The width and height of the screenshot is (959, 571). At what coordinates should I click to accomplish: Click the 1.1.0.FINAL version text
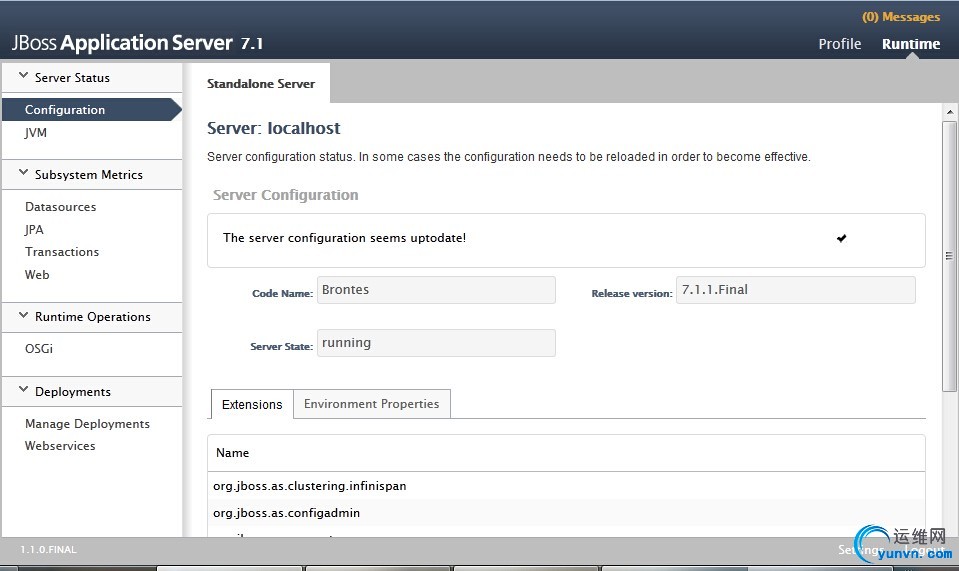tap(48, 550)
